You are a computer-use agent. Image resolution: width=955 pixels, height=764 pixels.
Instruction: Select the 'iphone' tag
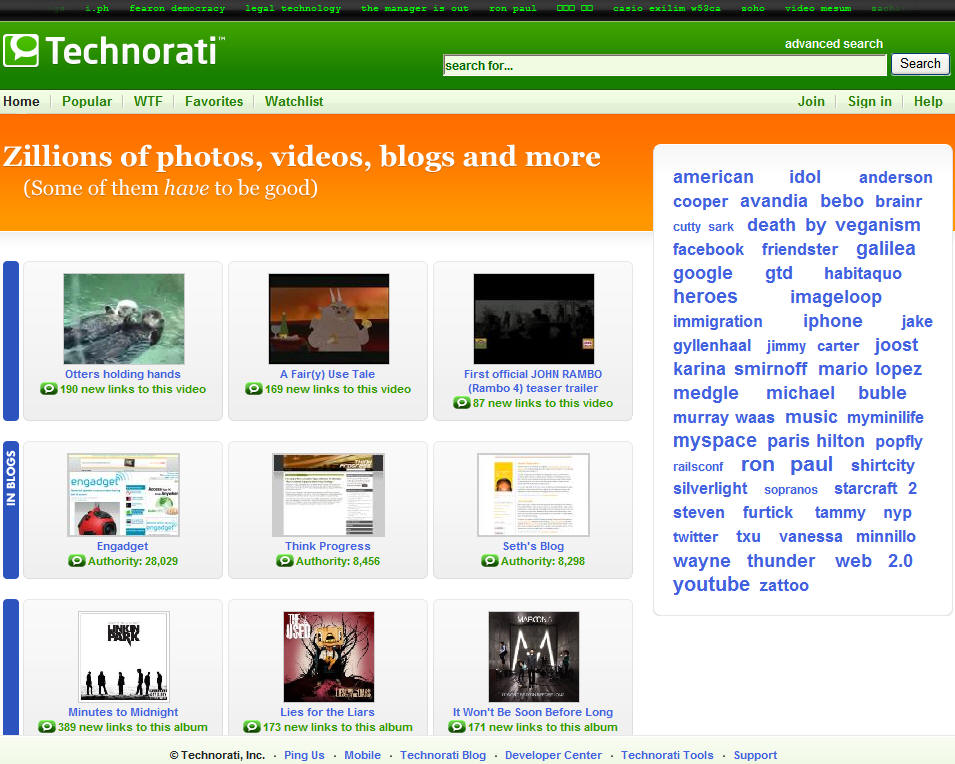click(x=833, y=321)
